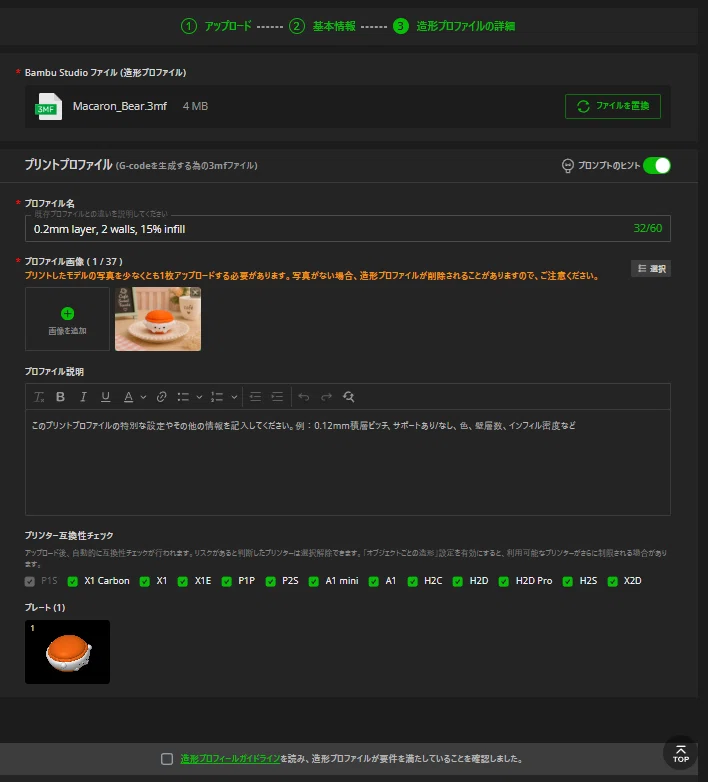Click the 3MF file icon
This screenshot has height=782, width=708.
49,107
